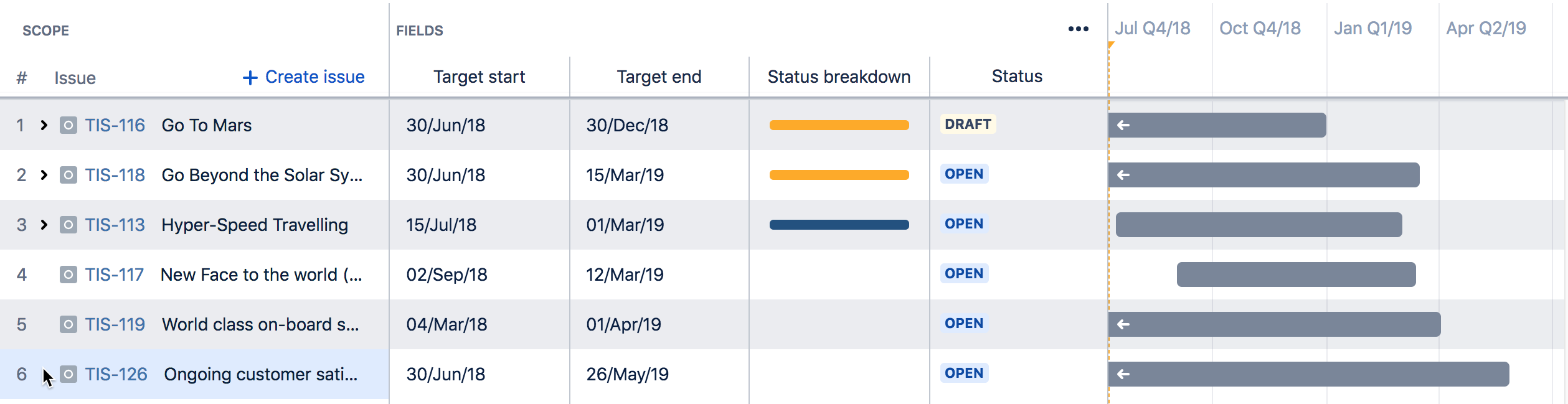
Task: Open the TIS-113 issue link
Action: 115,225
